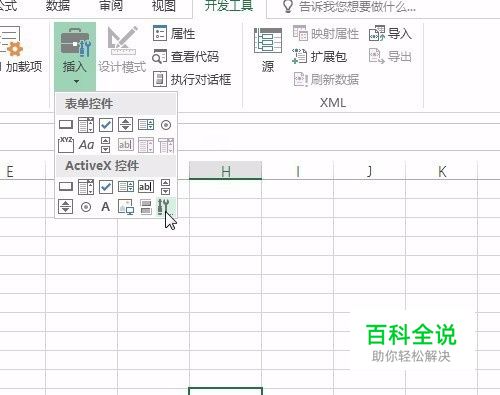Open the Insert controls dropdown
Screen dimensions: 500x395
coord(75,56)
